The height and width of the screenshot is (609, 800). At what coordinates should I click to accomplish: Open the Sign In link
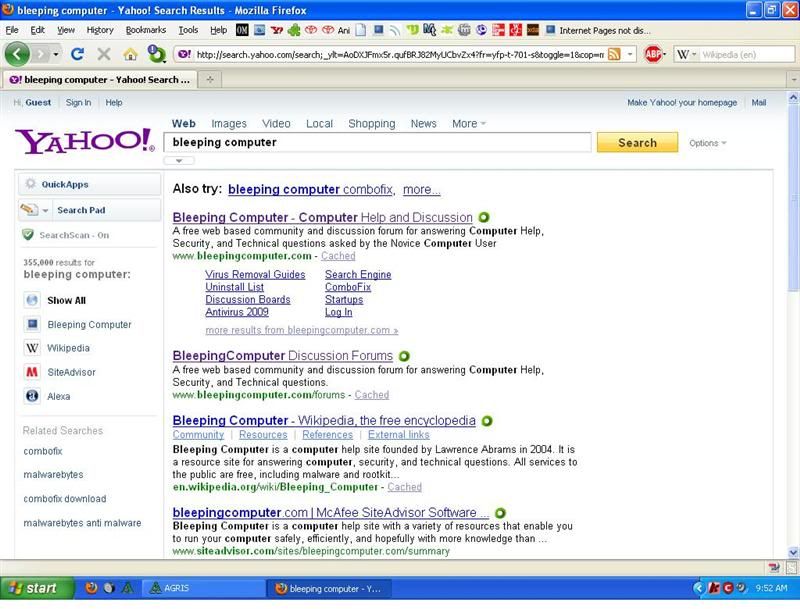[79, 103]
